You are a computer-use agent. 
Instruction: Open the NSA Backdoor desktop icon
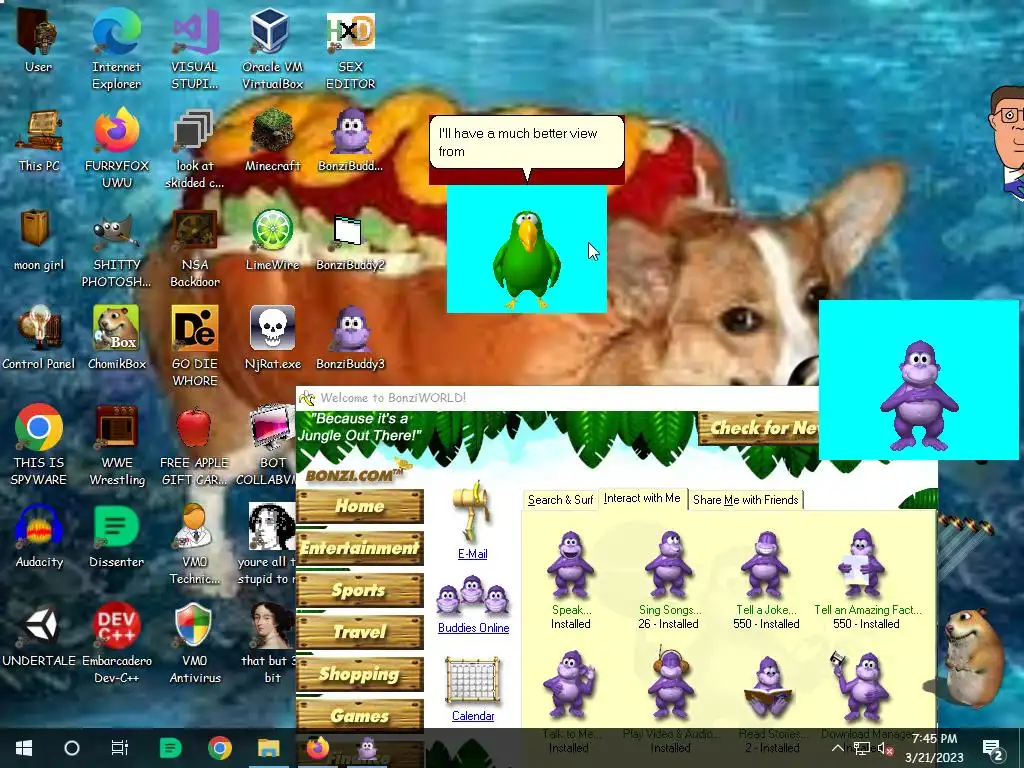pos(195,248)
